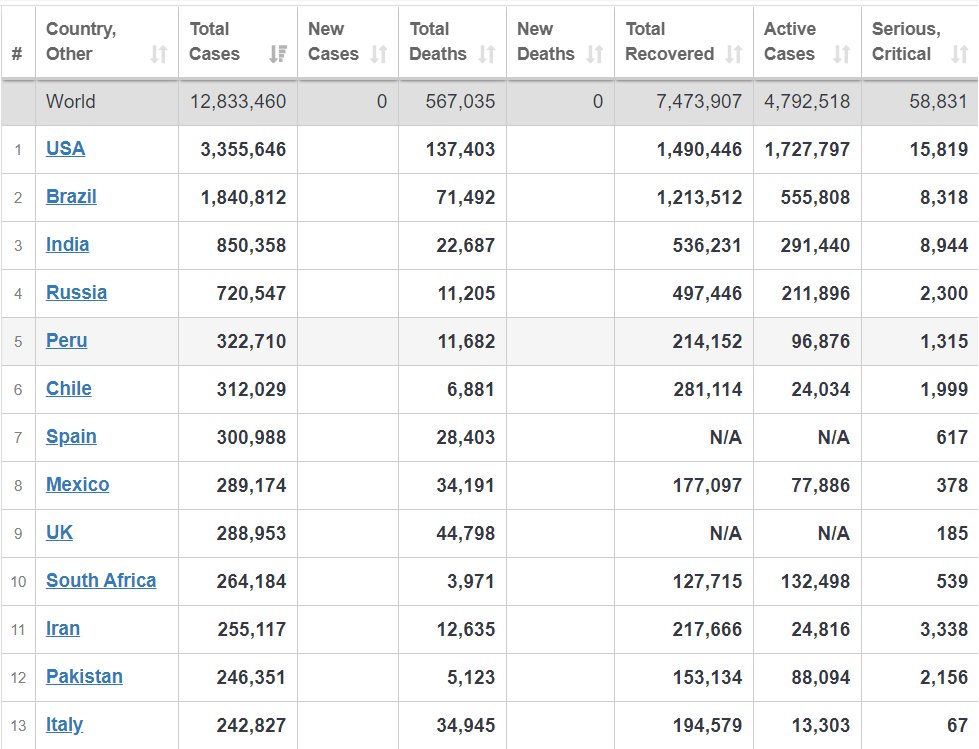Open the USA country link

(65, 149)
